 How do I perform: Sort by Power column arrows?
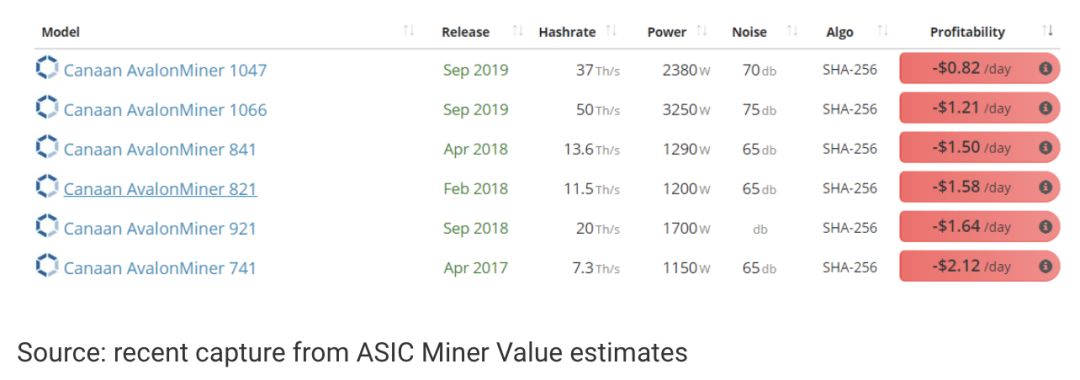pos(702,31)
